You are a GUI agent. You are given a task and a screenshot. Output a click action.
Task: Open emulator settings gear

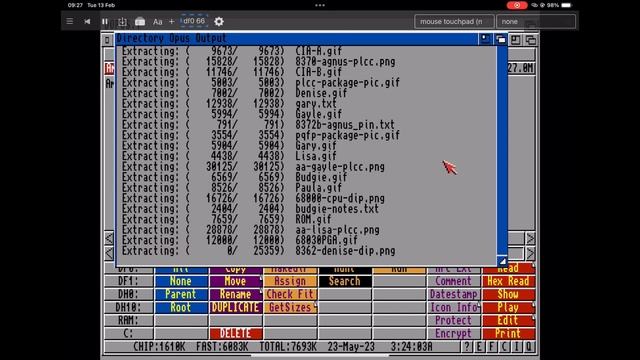pos(219,21)
